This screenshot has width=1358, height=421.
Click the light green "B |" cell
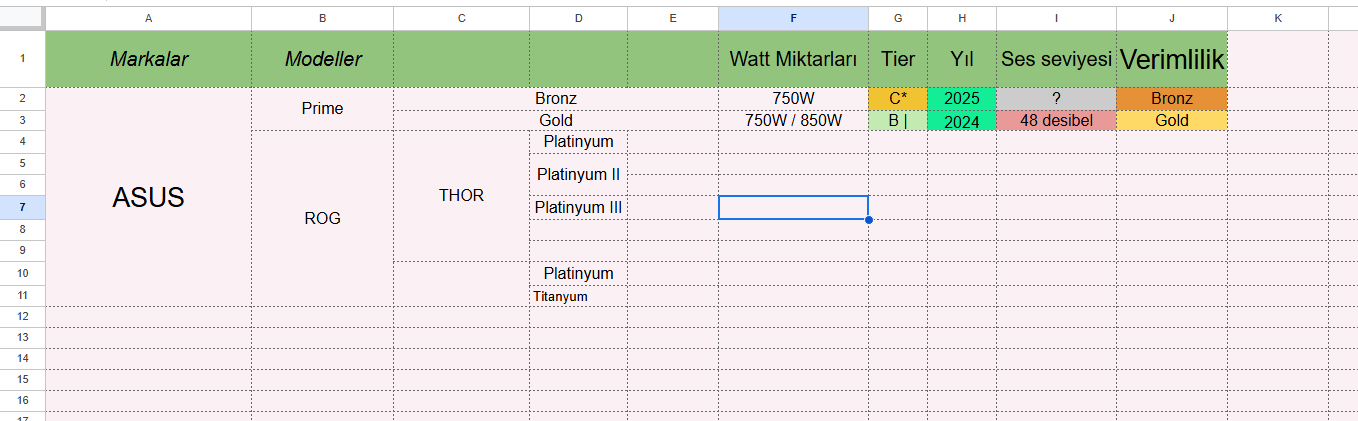pyautogui.click(x=898, y=120)
